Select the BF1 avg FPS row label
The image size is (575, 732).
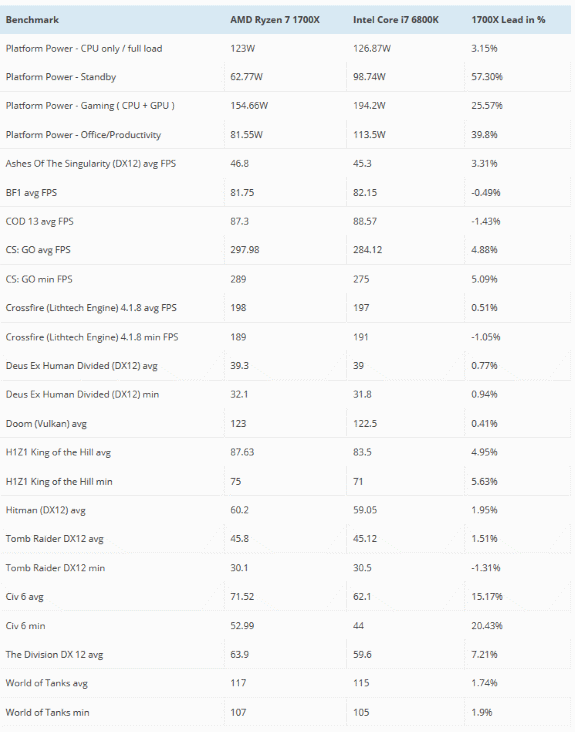31,192
